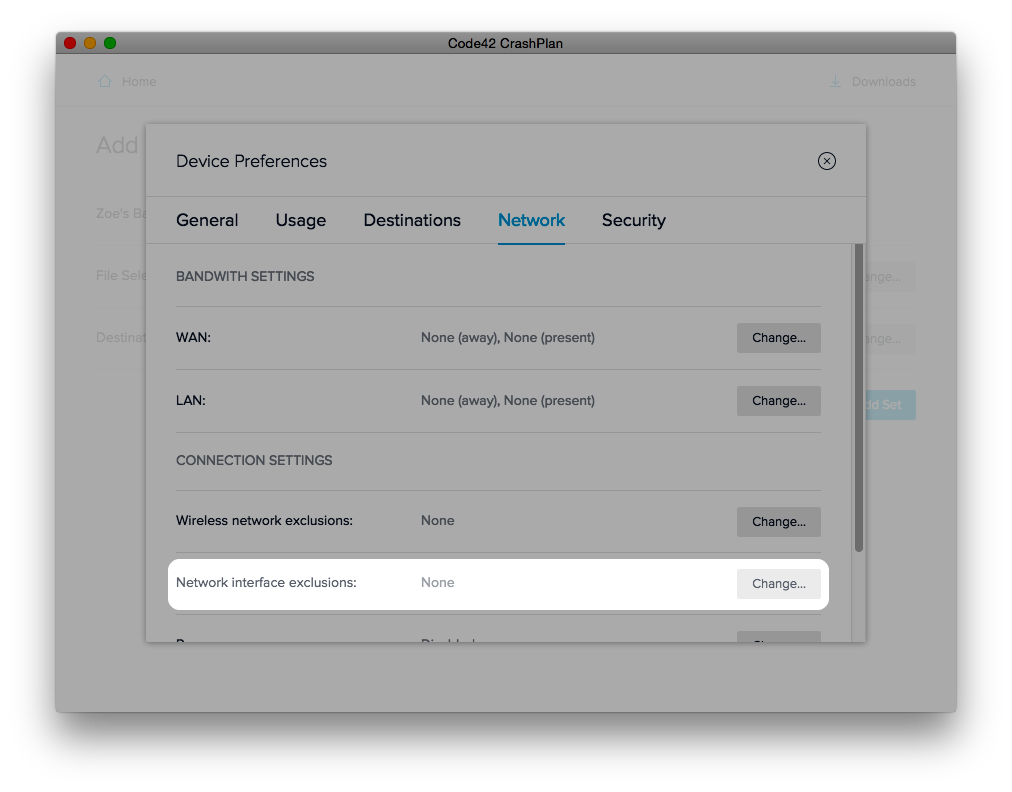
Task: Change the WAN bandwidth settings
Action: pyautogui.click(x=778, y=338)
